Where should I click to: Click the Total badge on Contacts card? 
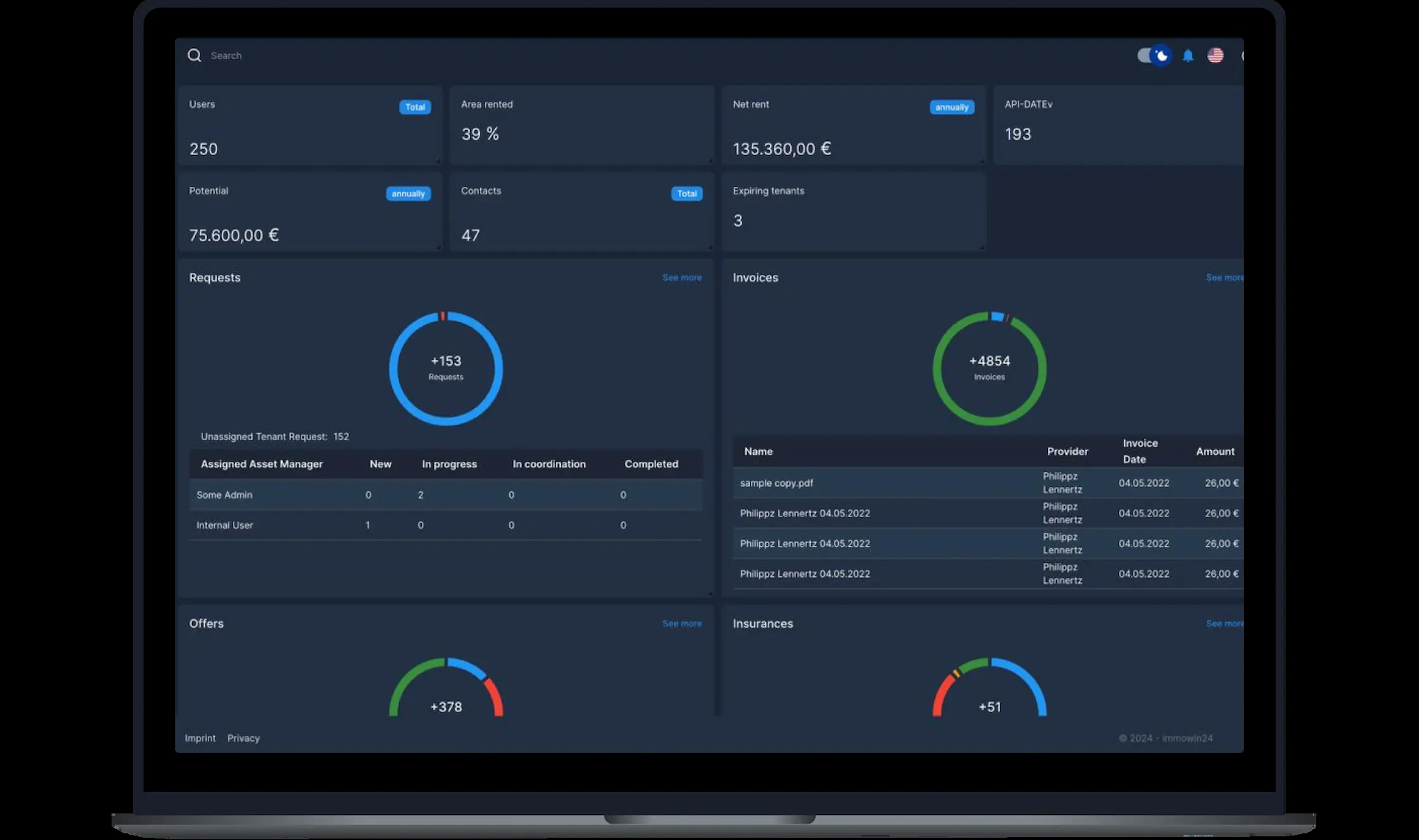[x=687, y=194]
